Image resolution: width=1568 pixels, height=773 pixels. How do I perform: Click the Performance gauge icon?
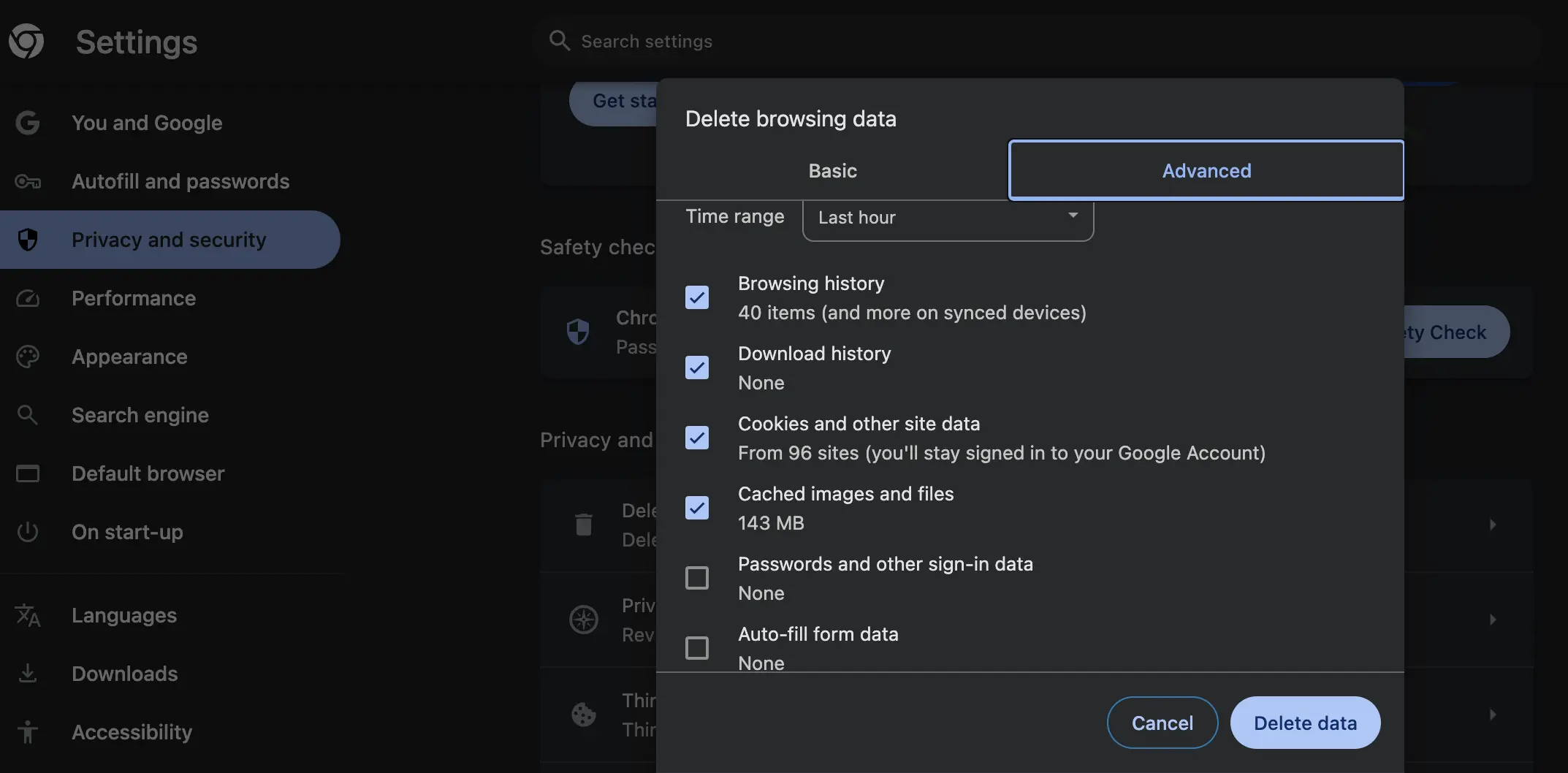click(28, 298)
